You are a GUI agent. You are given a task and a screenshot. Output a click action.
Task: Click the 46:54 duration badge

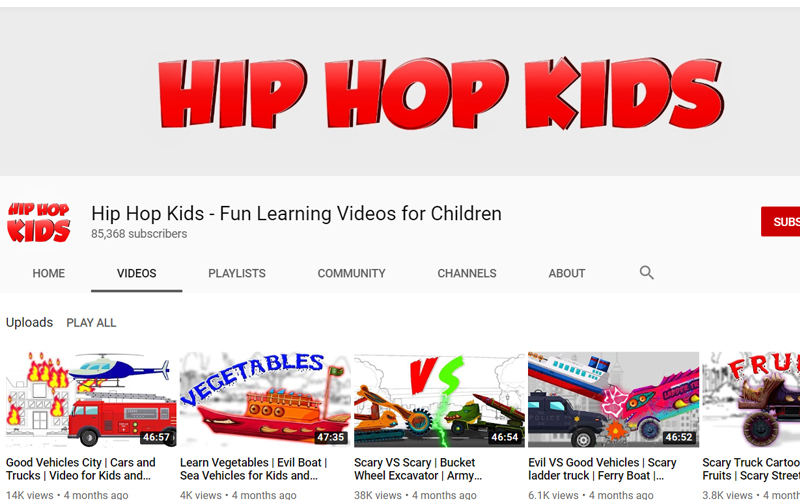point(505,437)
